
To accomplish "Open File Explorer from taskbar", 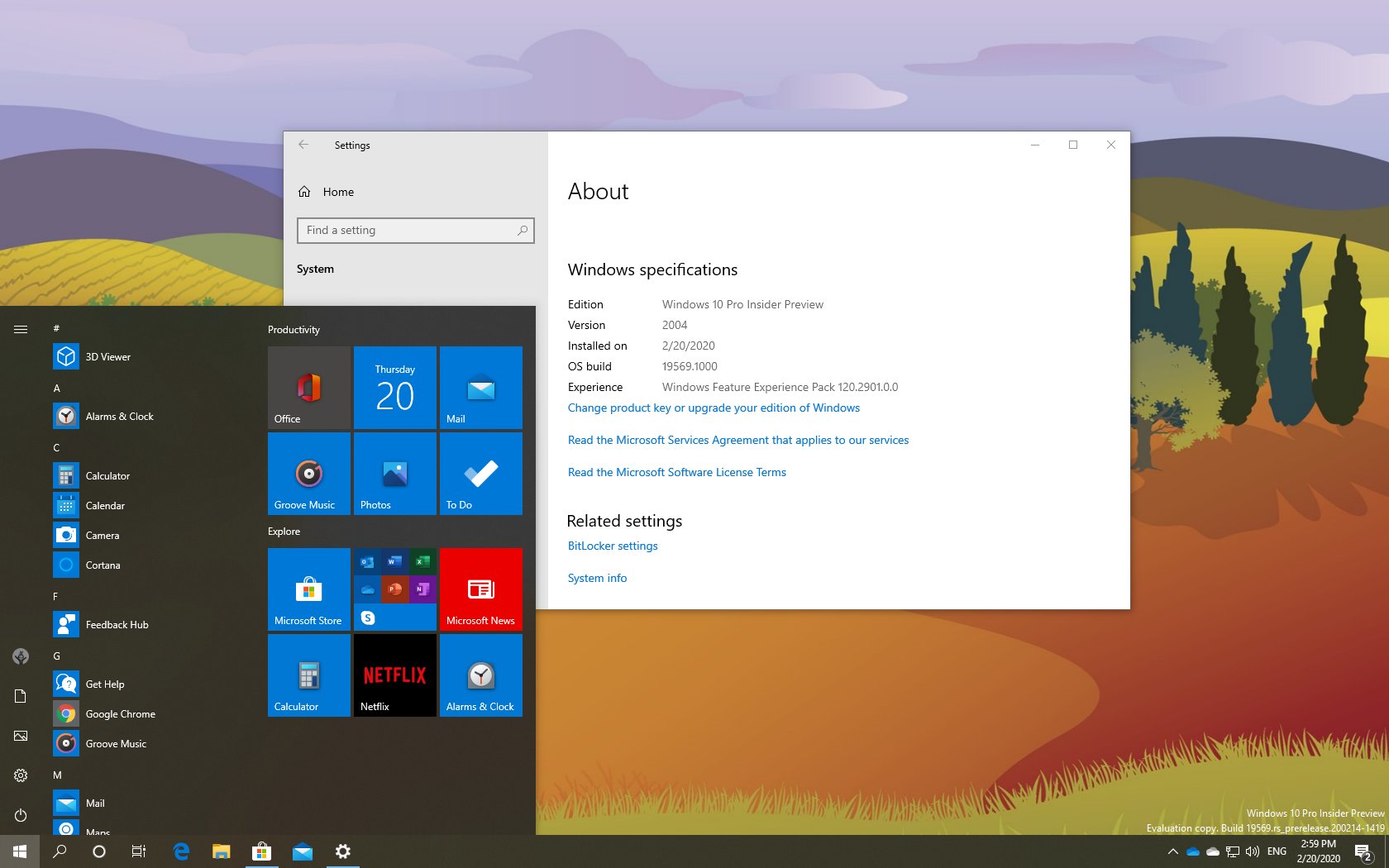I will pos(222,851).
